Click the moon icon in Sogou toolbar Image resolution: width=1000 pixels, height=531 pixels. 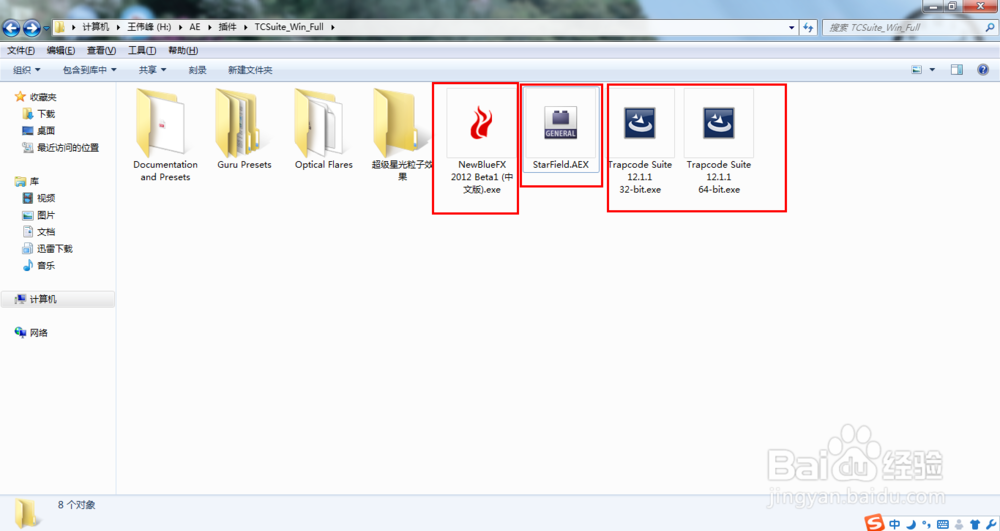(911, 524)
